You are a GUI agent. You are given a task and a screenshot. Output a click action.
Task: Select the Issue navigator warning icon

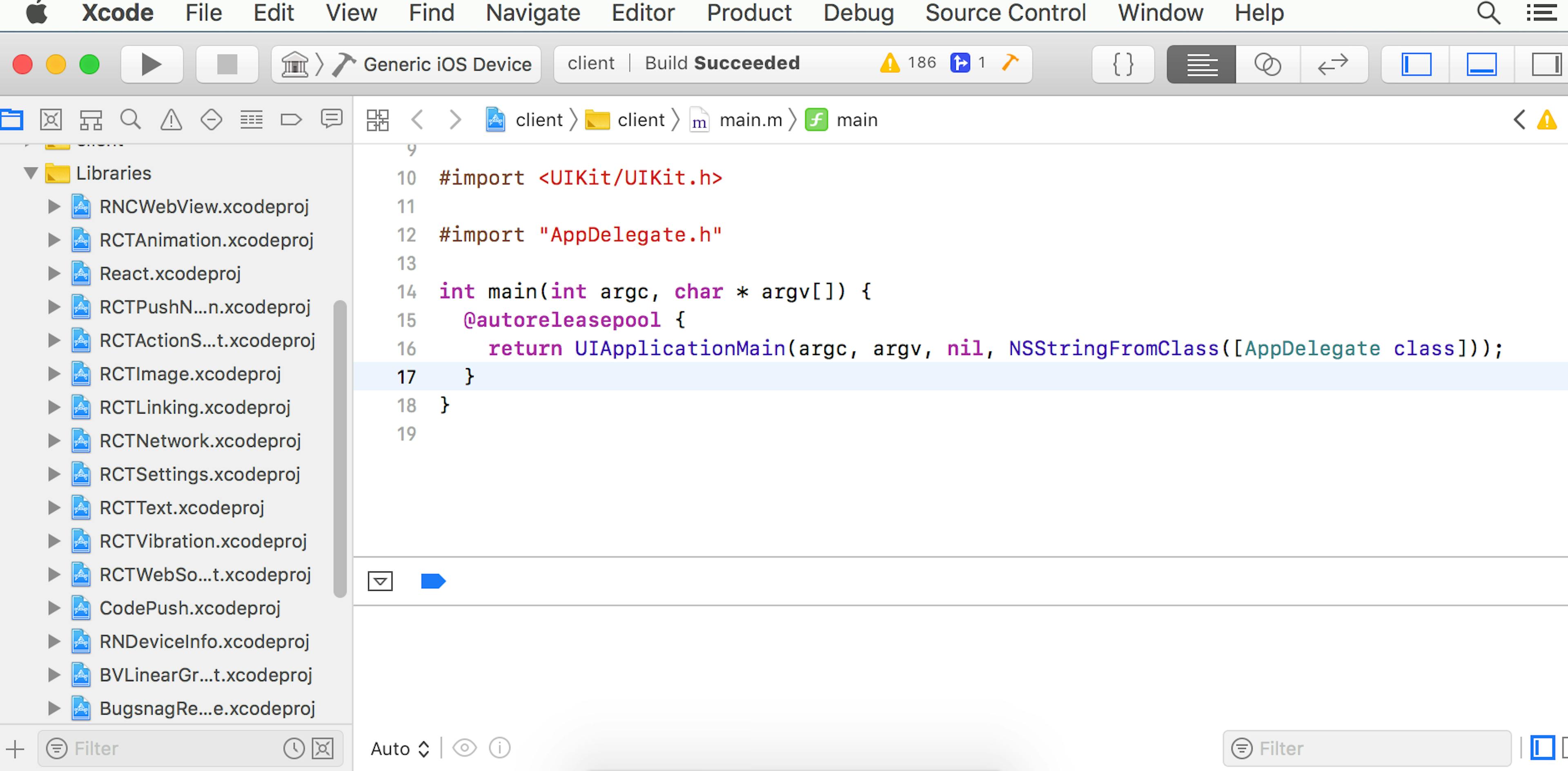(171, 119)
